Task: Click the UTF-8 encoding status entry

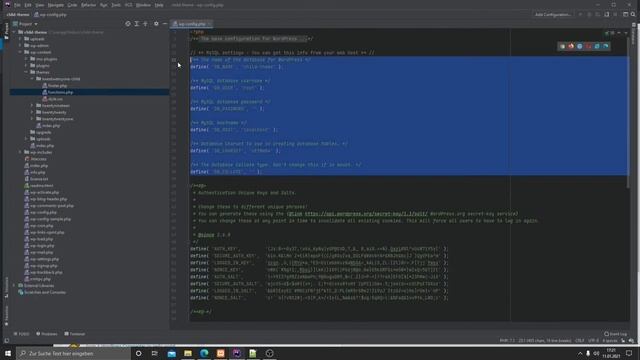Action: [593, 340]
